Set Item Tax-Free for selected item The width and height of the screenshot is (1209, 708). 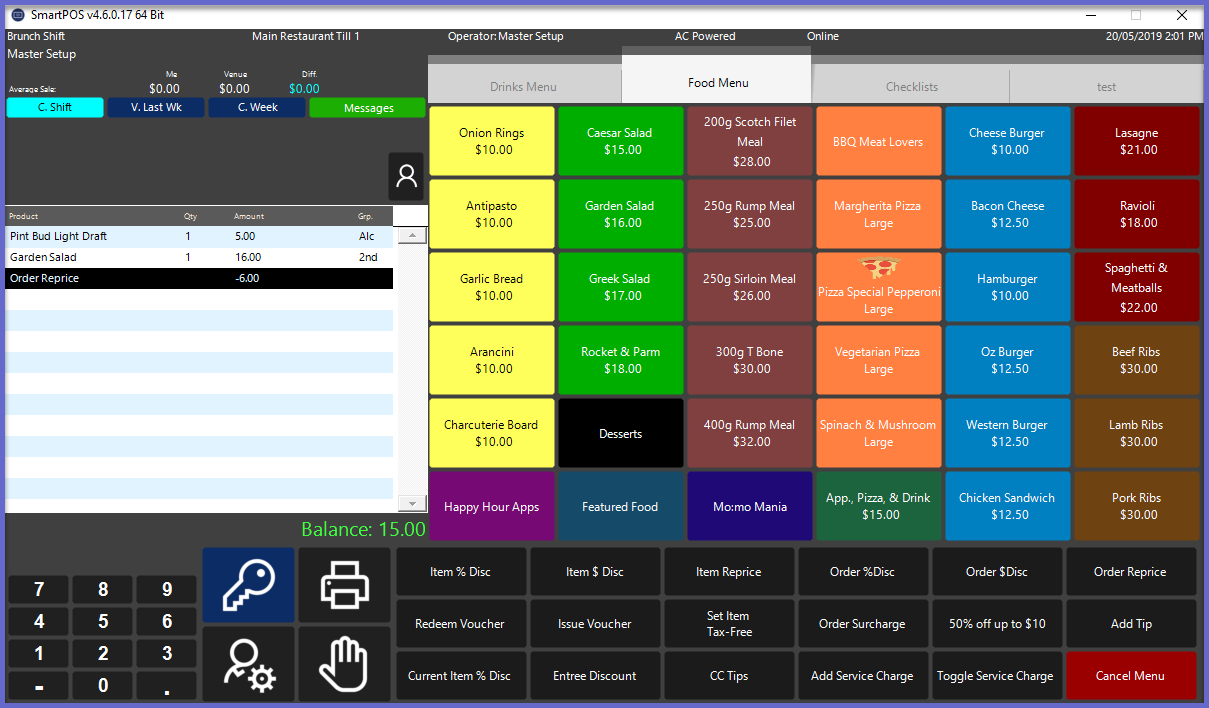[728, 624]
